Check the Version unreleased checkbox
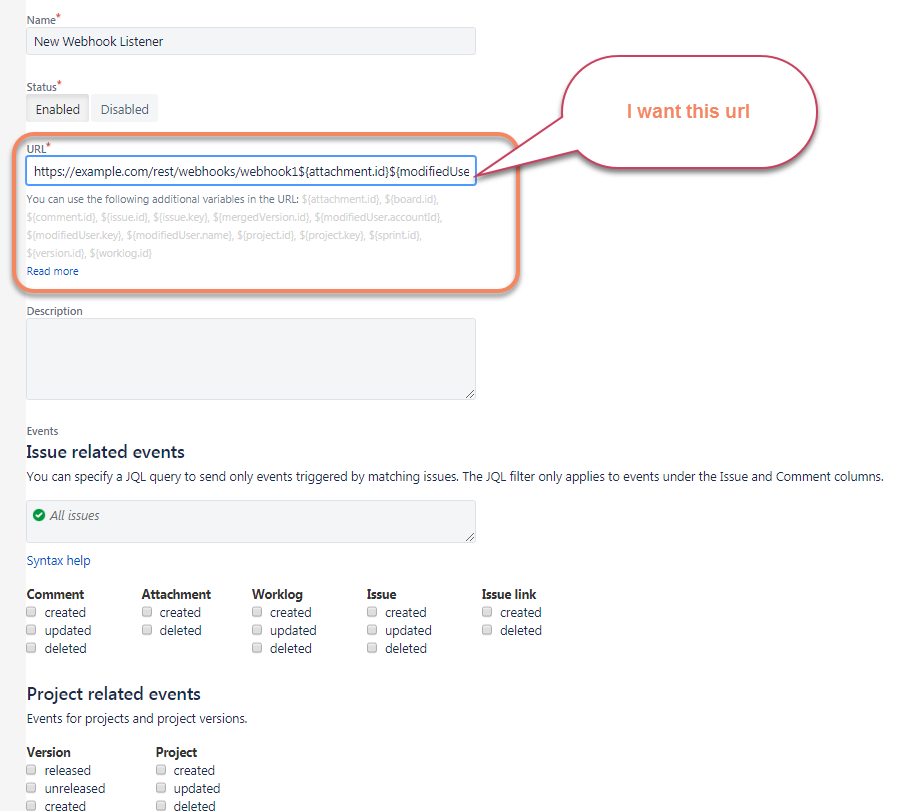 pyautogui.click(x=31, y=788)
